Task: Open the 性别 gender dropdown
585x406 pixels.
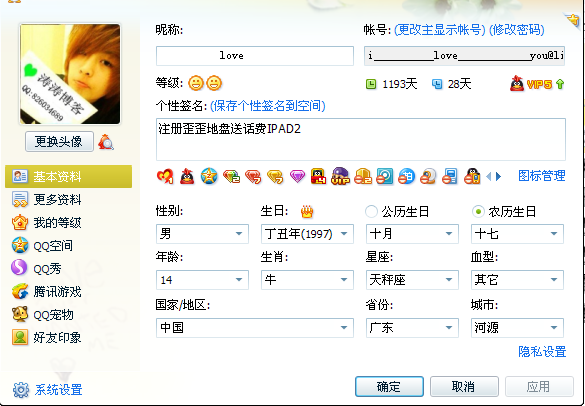Action: pos(202,234)
